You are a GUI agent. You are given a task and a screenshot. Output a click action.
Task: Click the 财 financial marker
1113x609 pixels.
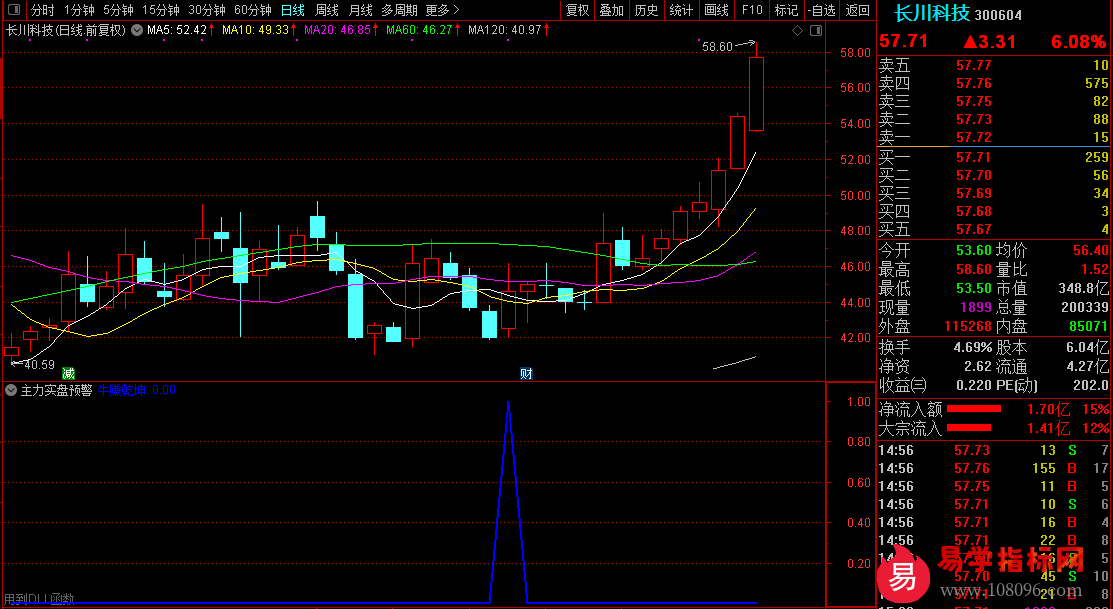(x=526, y=373)
